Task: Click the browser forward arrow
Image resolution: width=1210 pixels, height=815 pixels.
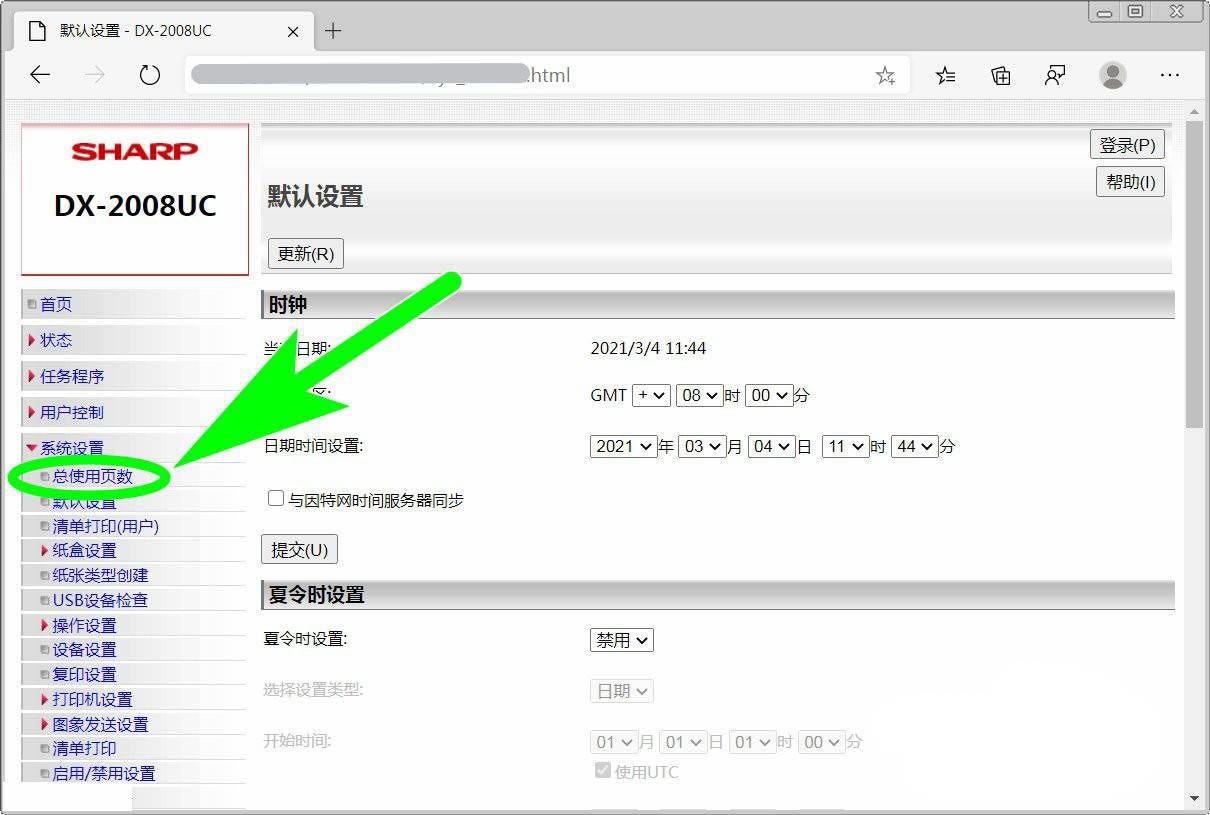Action: click(x=95, y=75)
